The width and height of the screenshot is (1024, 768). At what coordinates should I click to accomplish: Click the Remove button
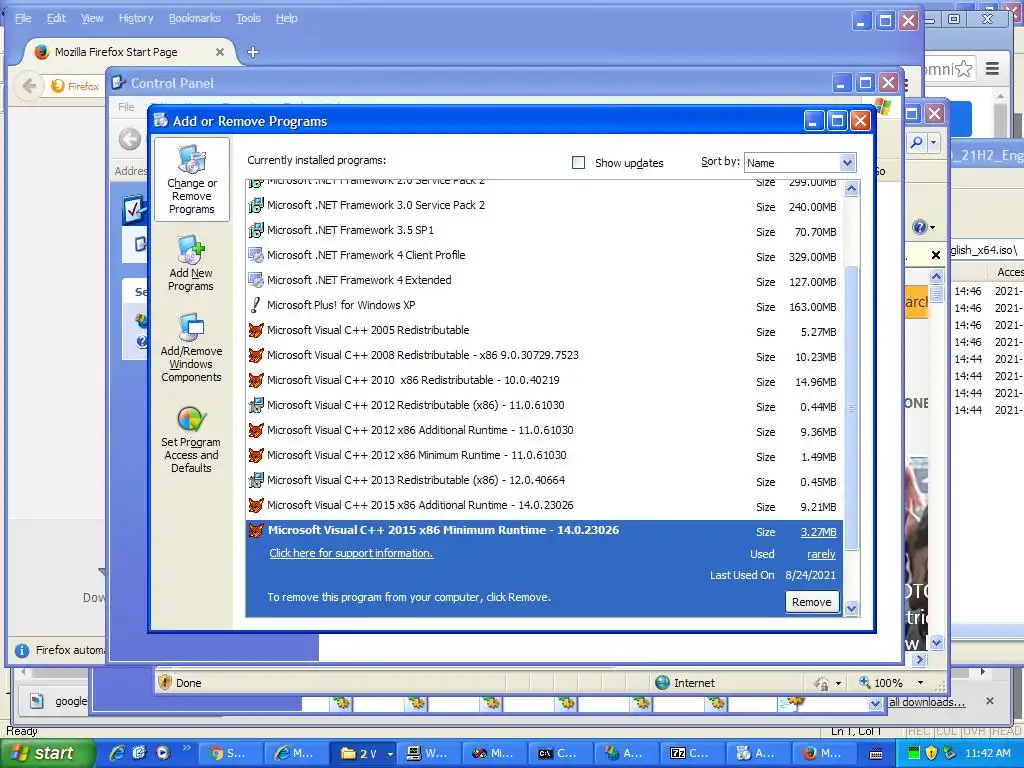(812, 602)
